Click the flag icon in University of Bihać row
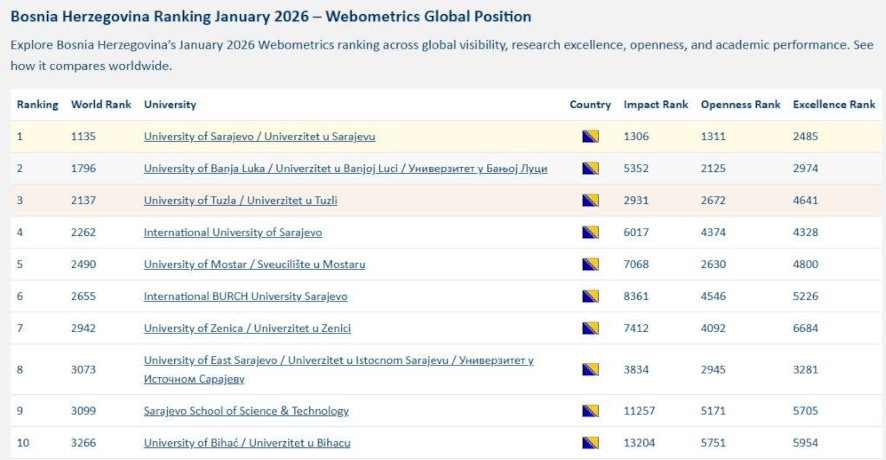This screenshot has height=460, width=886. click(x=590, y=443)
